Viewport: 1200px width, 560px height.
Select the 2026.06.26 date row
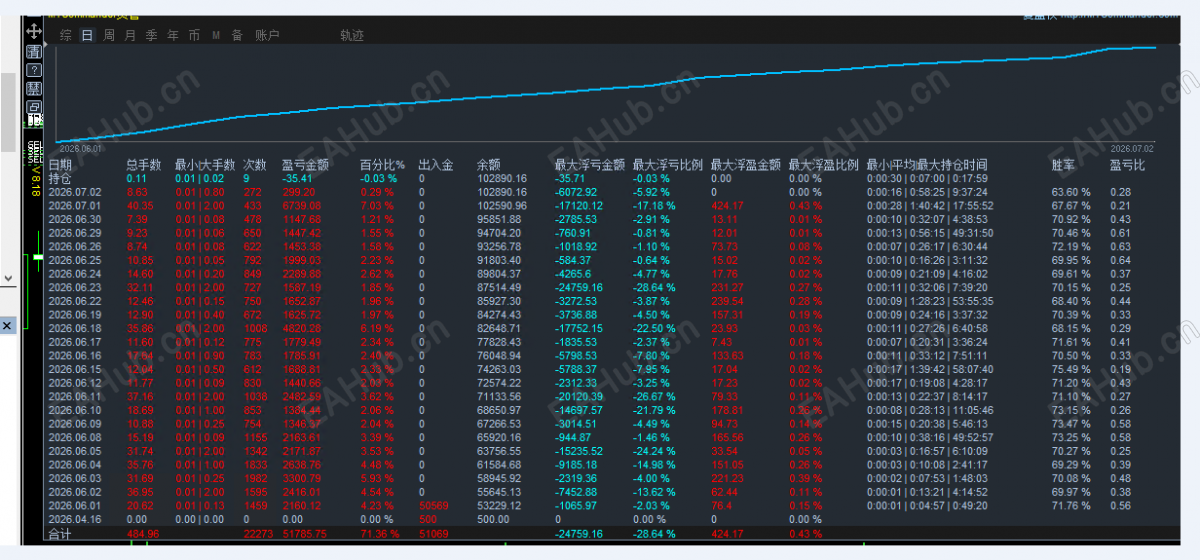pyautogui.click(x=75, y=246)
